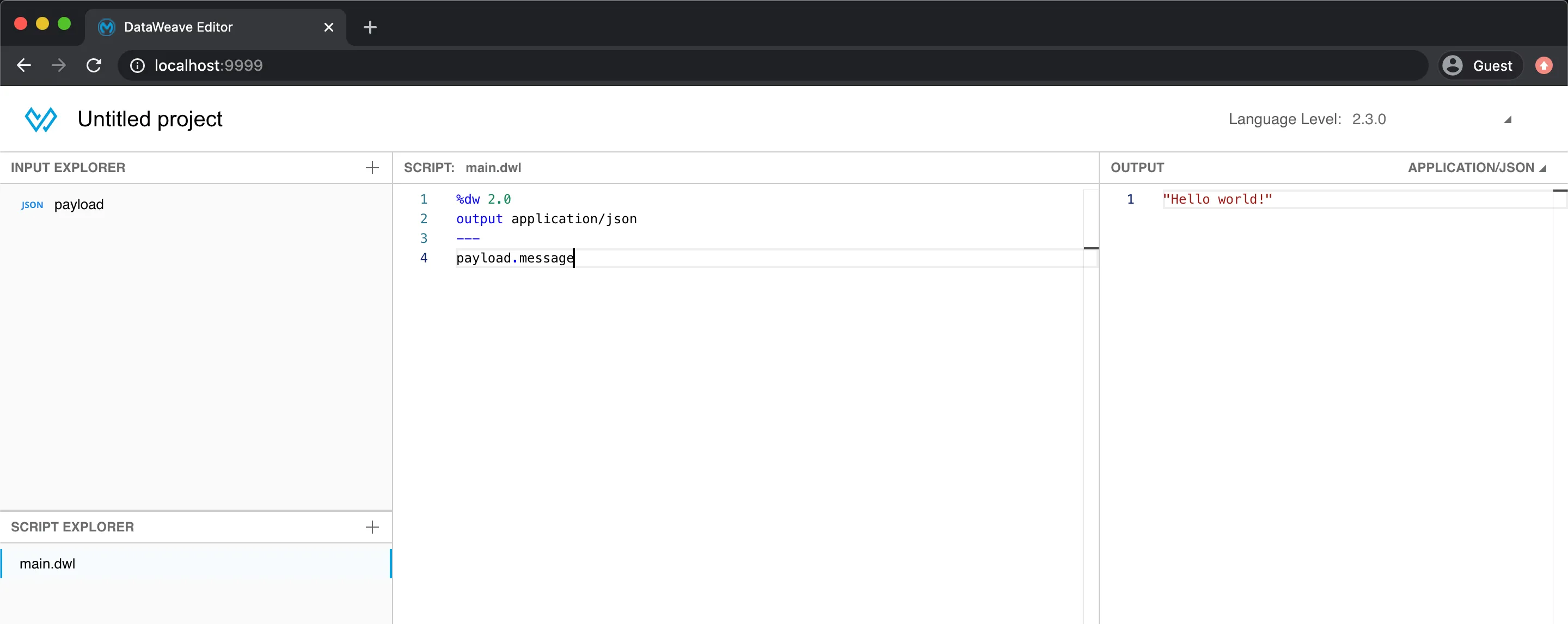Close the DataWeave Editor tab

tap(329, 27)
